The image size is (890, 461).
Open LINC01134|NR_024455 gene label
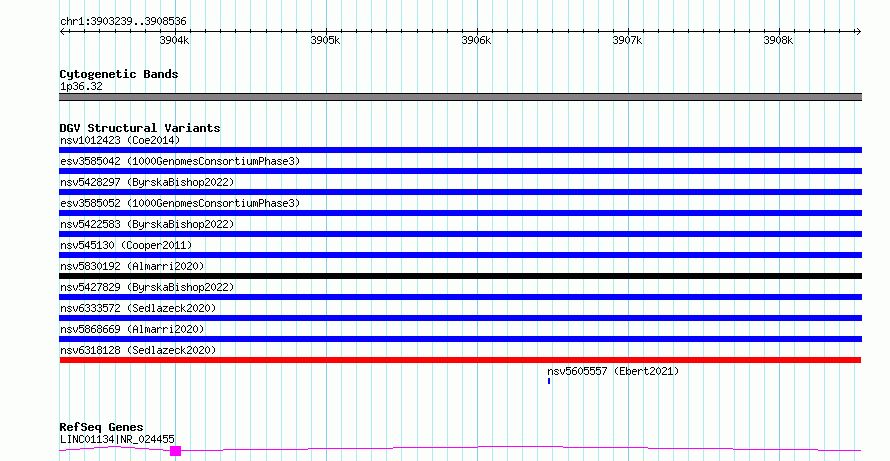pyautogui.click(x=117, y=439)
